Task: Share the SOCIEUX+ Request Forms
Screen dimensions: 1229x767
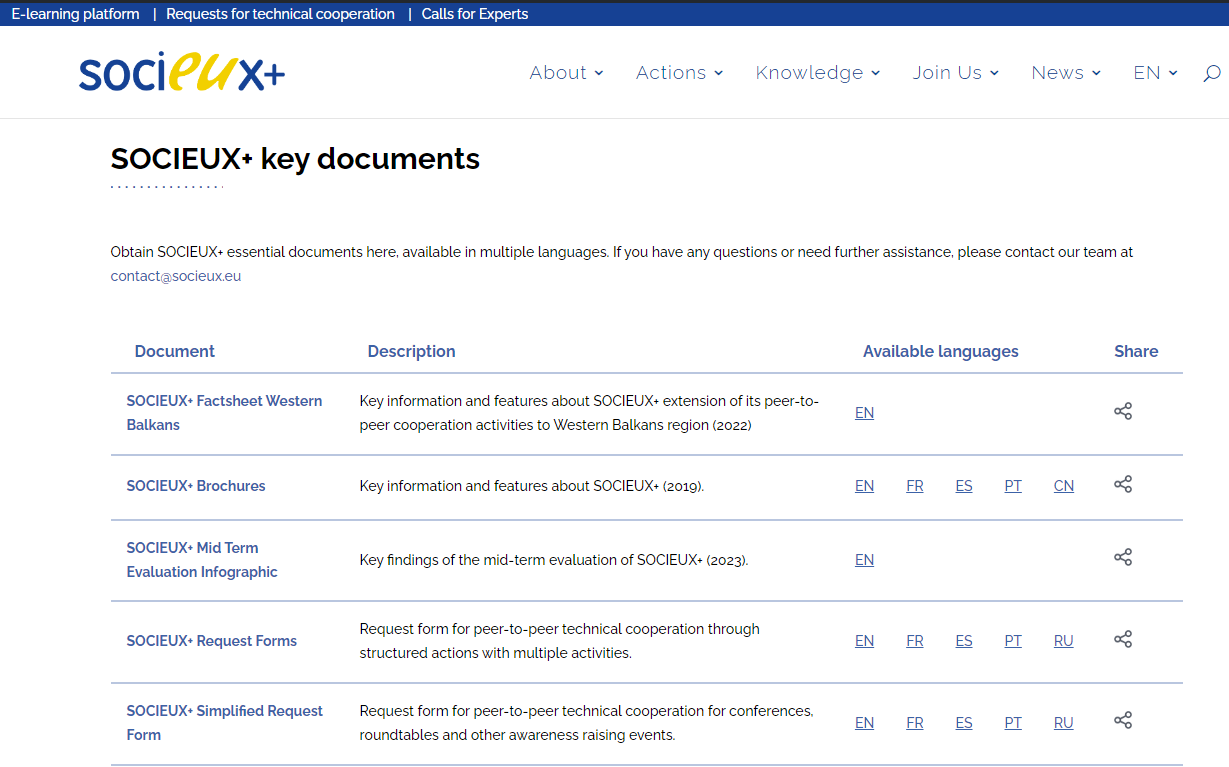Action: pos(1122,638)
